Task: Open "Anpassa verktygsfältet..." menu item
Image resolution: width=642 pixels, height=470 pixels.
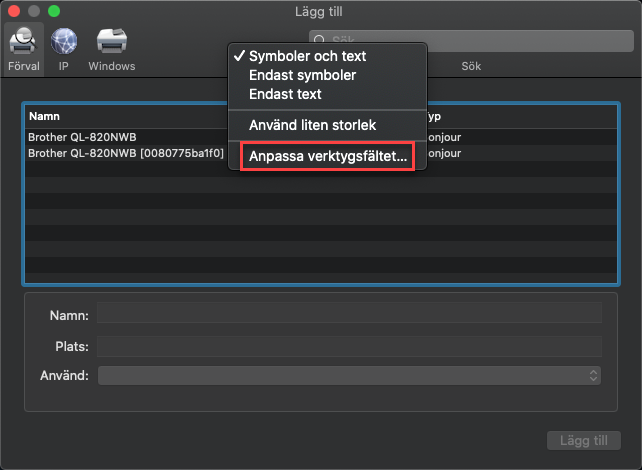Action: (x=328, y=156)
